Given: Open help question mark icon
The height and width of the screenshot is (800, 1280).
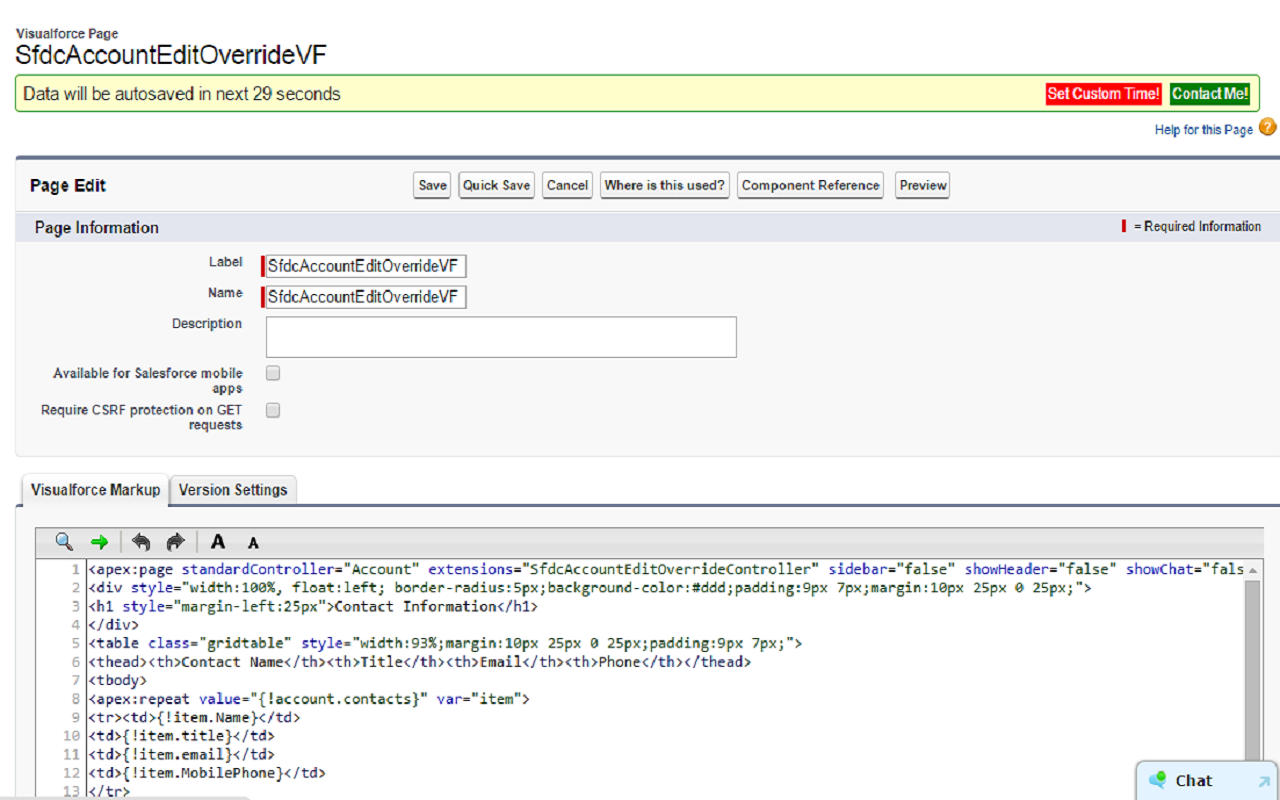Looking at the screenshot, I should [1267, 127].
